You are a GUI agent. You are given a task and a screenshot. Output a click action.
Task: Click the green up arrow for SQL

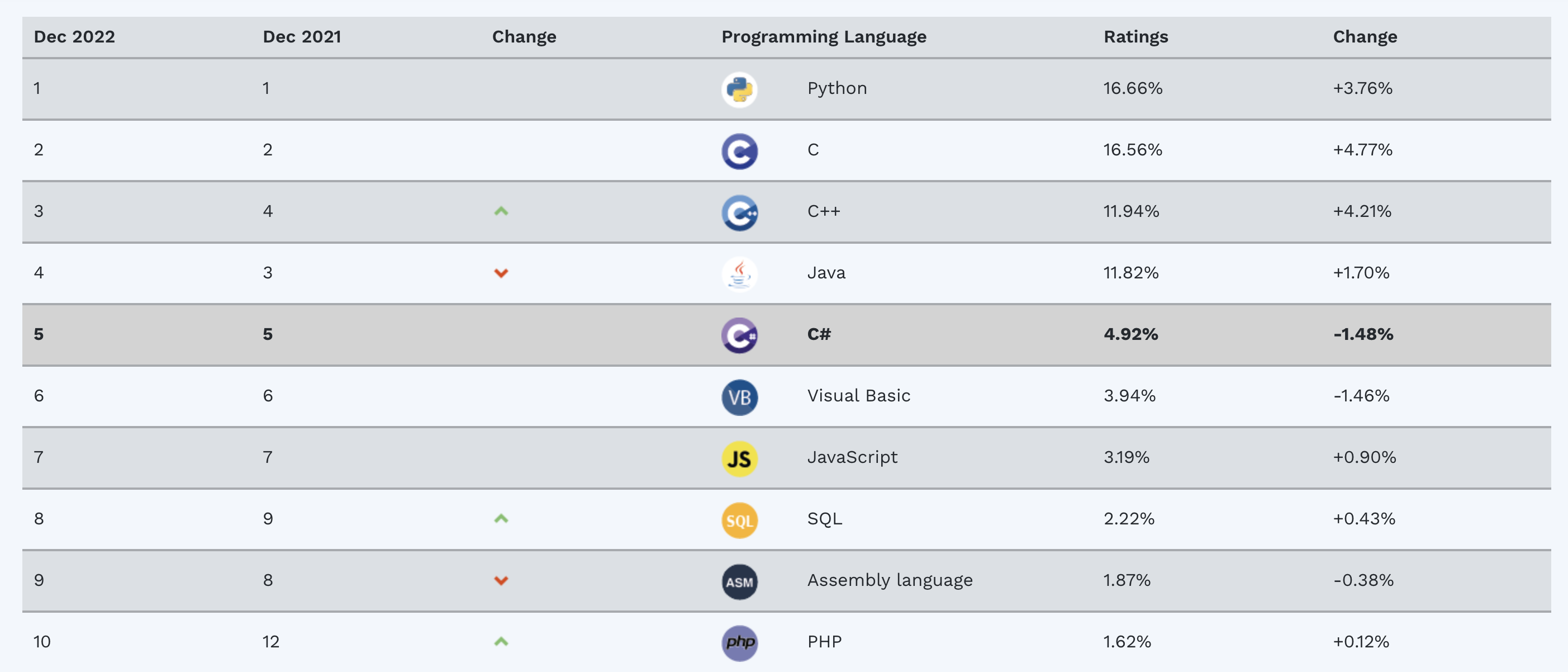[501, 519]
